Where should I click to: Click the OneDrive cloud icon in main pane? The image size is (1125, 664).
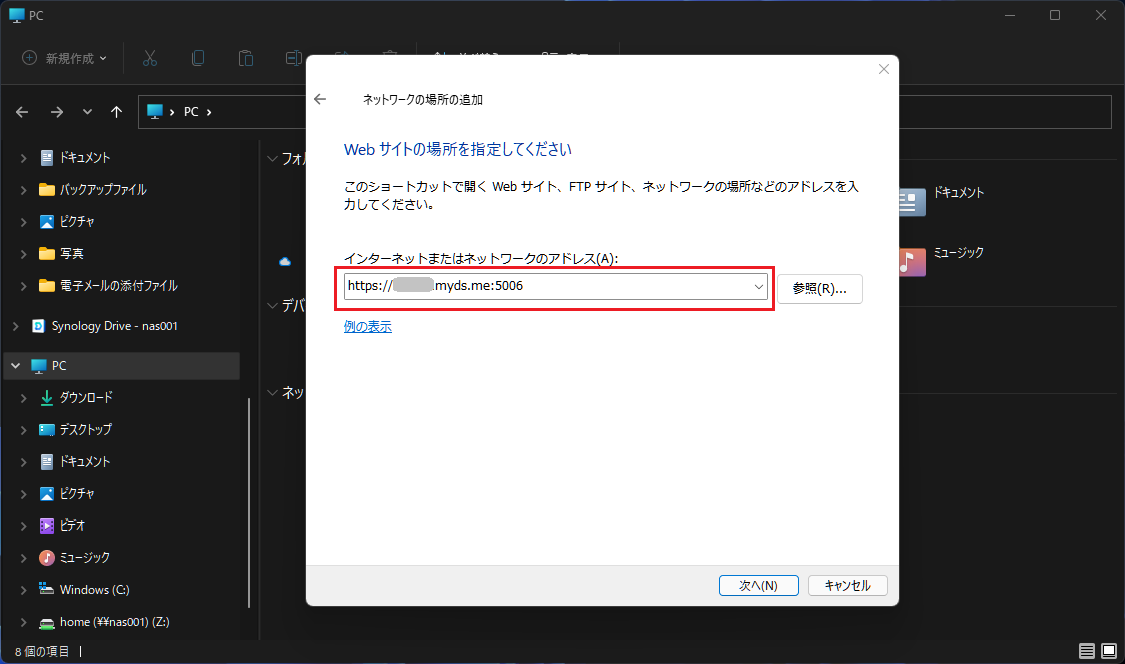285,262
